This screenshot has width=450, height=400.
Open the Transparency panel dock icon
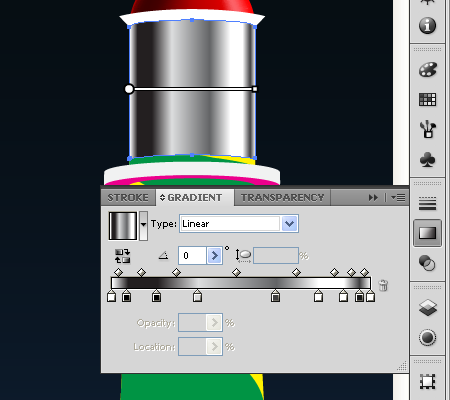[x=427, y=263]
